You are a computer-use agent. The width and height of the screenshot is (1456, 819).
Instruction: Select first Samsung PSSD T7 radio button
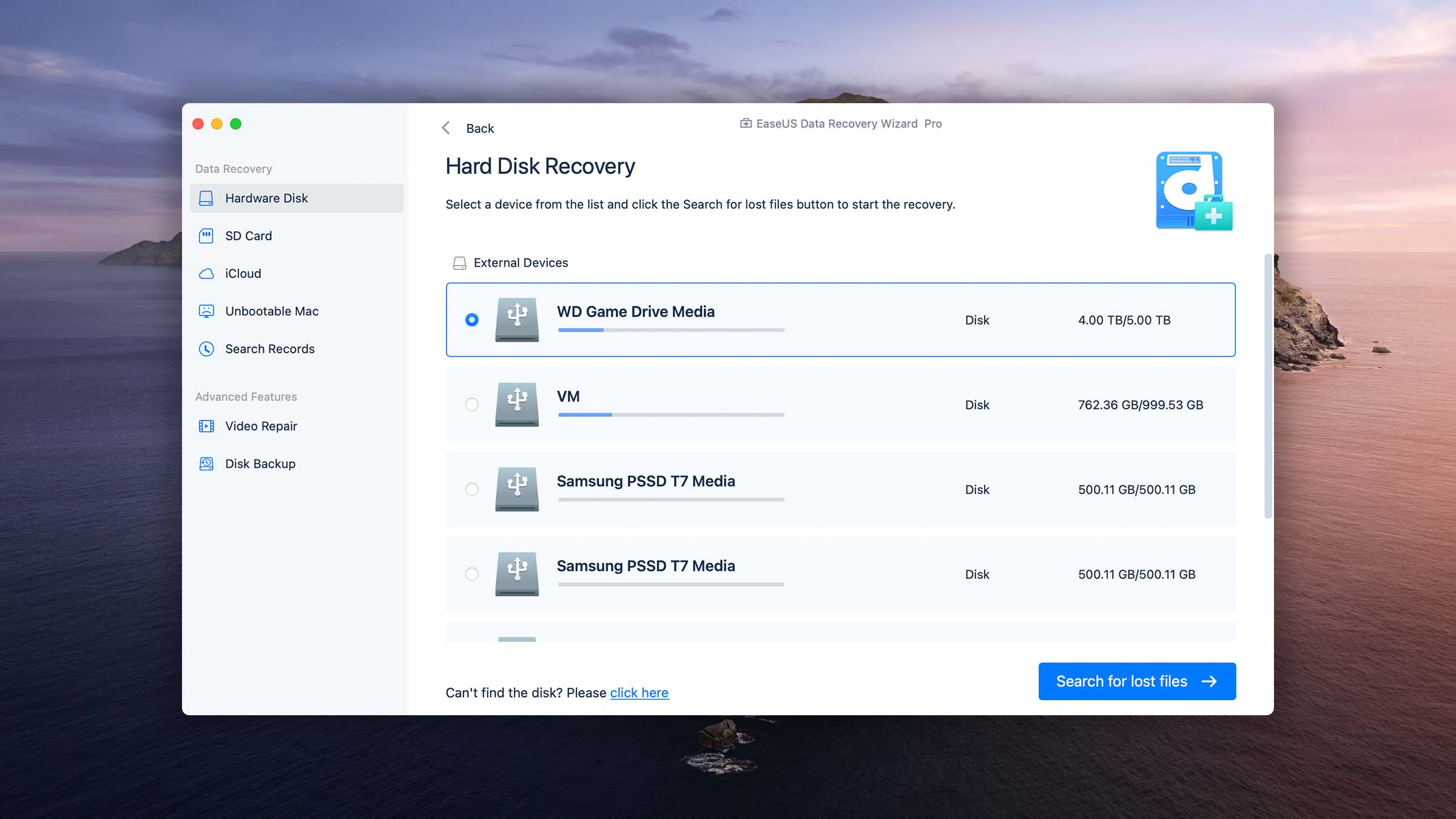point(471,489)
